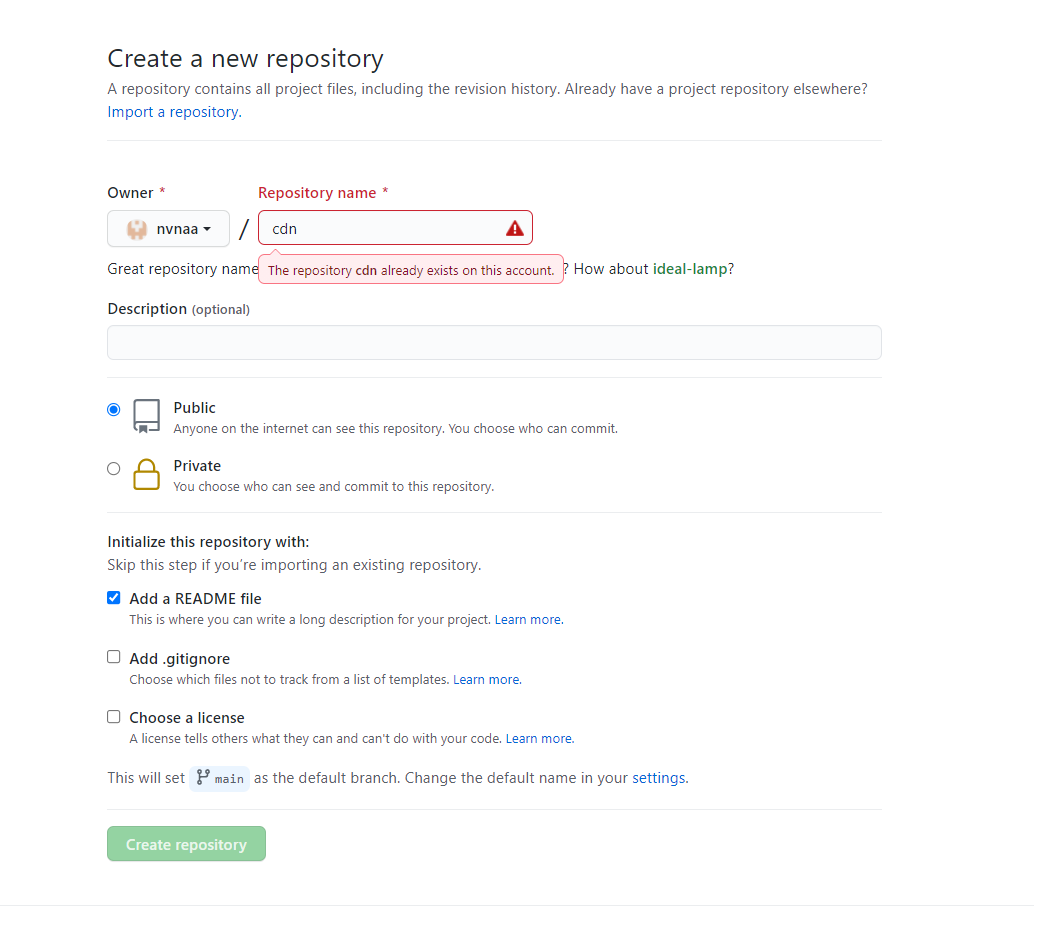
Task: Click Learn more about .gitignore templates
Action: tap(486, 680)
